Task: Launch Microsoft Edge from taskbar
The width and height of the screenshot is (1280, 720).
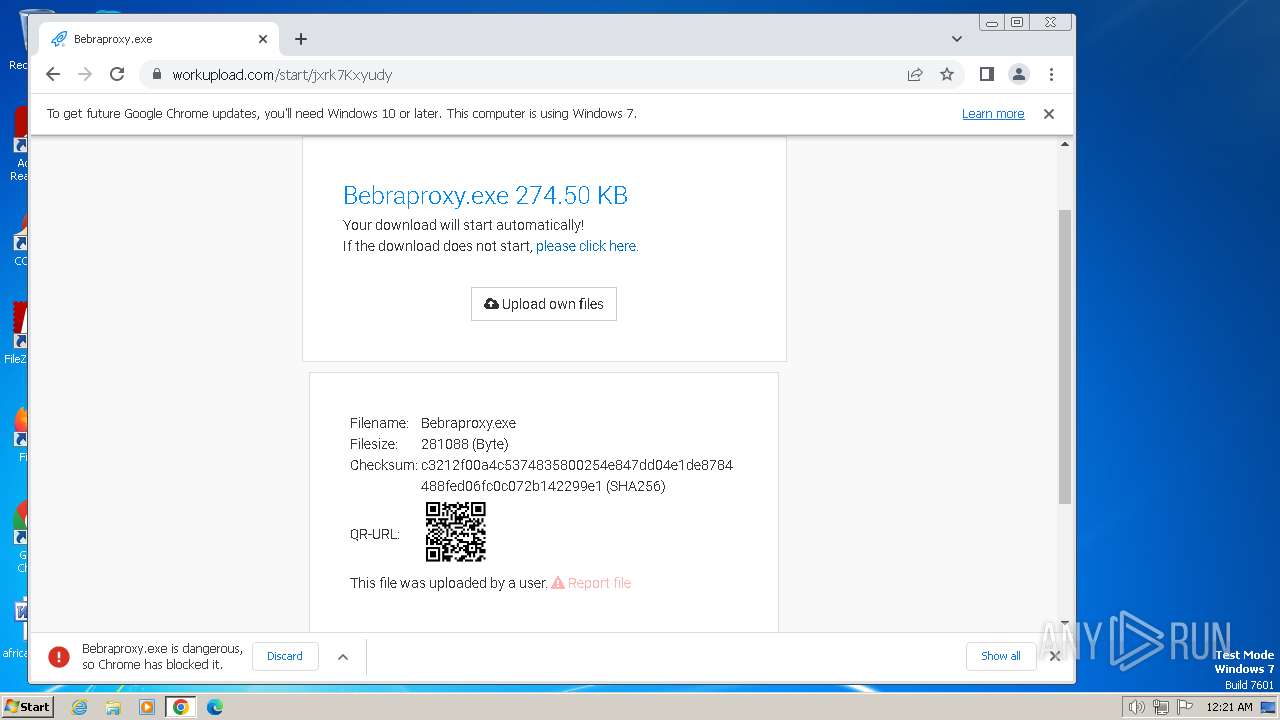Action: pyautogui.click(x=214, y=707)
